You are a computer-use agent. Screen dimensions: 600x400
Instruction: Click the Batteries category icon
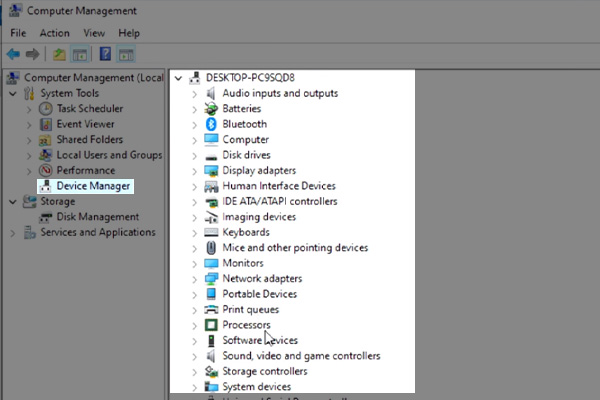pos(211,109)
